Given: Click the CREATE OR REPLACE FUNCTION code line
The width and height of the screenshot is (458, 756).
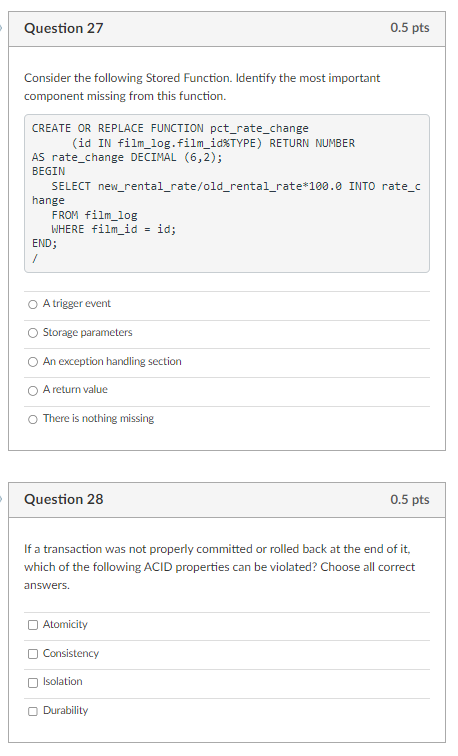Looking at the screenshot, I should click(x=170, y=128).
